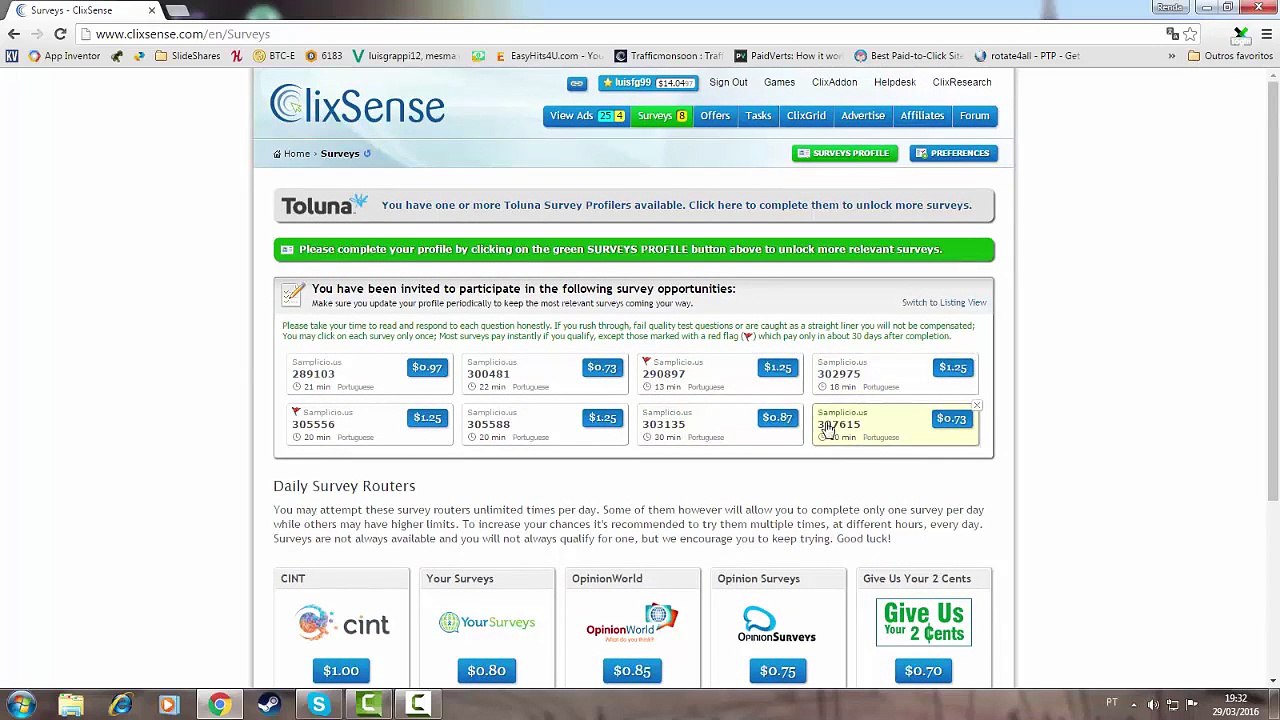Go to the Tasks tab

(x=758, y=116)
